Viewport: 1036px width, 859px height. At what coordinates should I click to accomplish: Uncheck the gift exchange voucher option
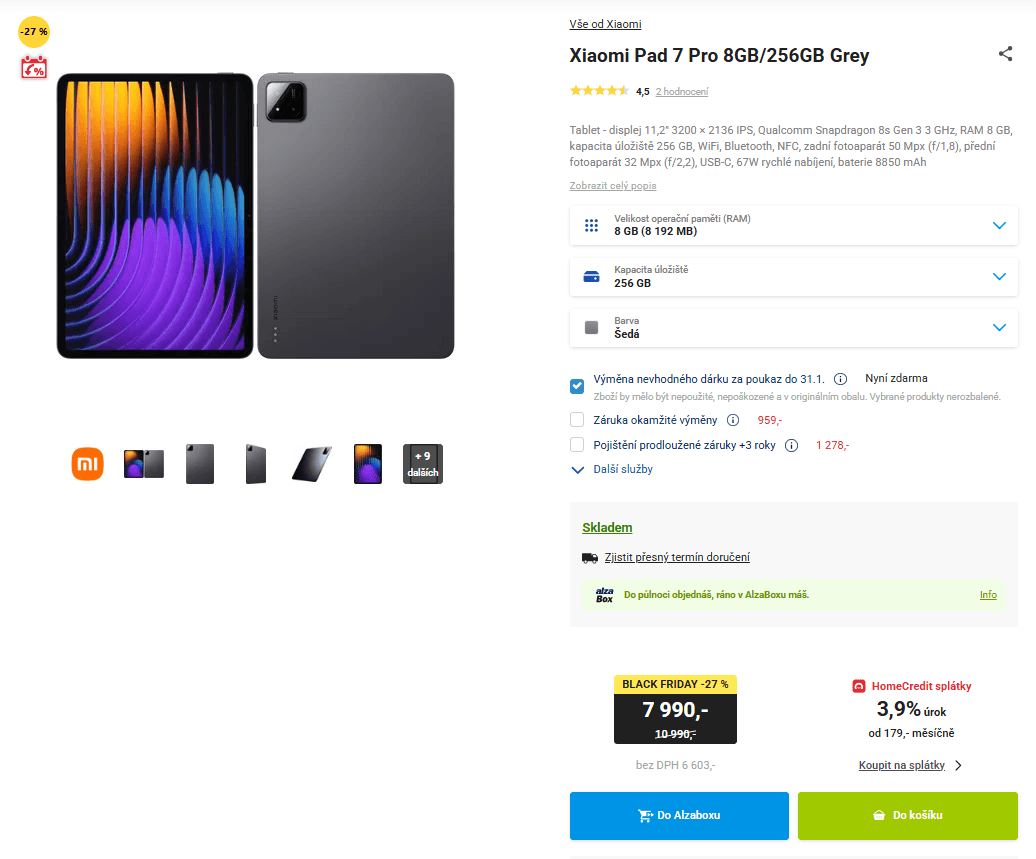(x=577, y=385)
